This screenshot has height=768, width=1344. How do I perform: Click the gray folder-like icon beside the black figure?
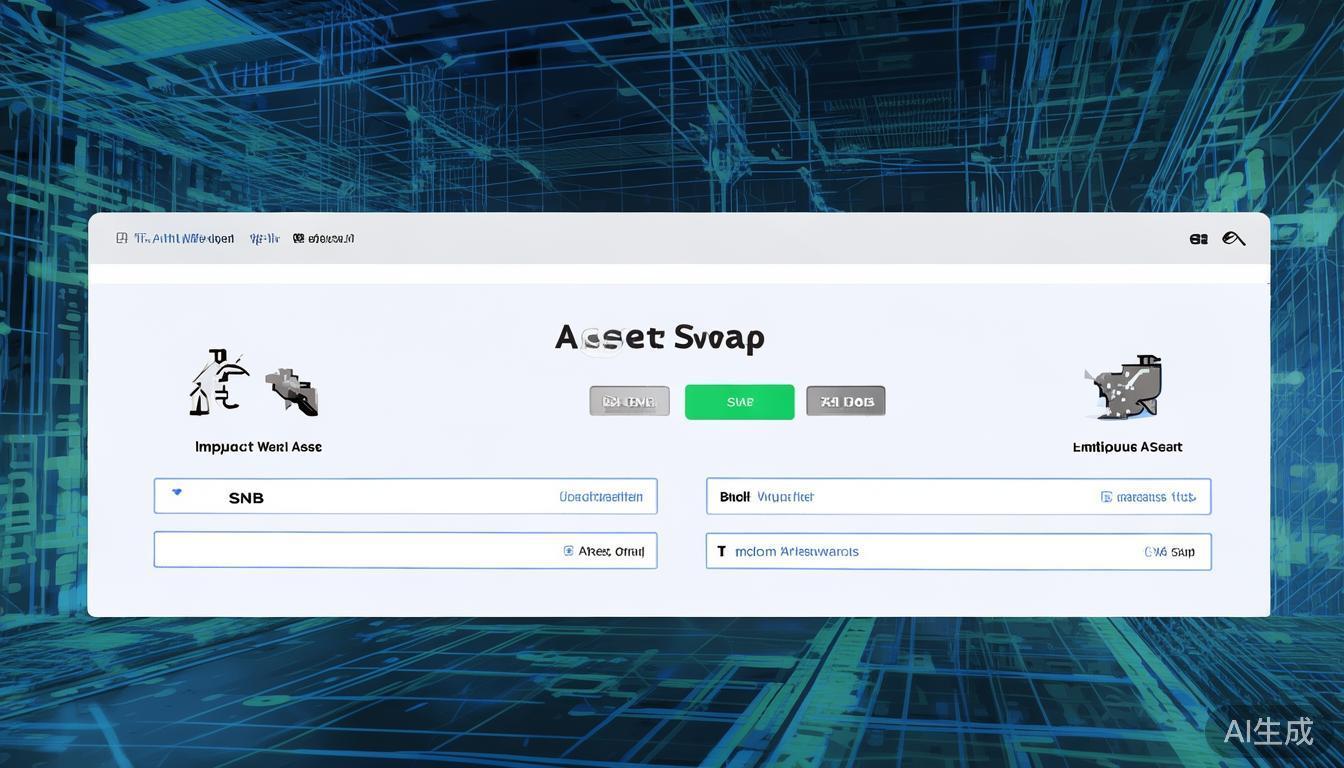point(291,391)
